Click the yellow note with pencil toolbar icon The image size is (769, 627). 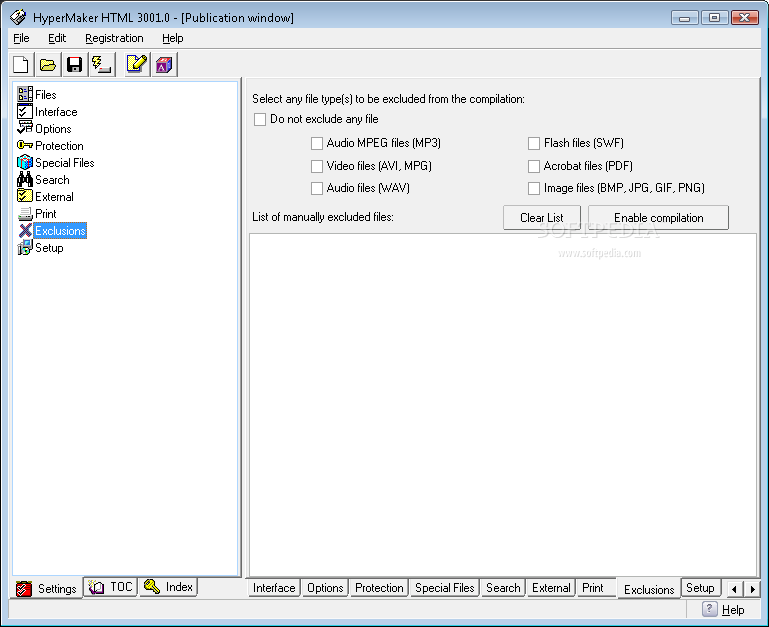137,64
